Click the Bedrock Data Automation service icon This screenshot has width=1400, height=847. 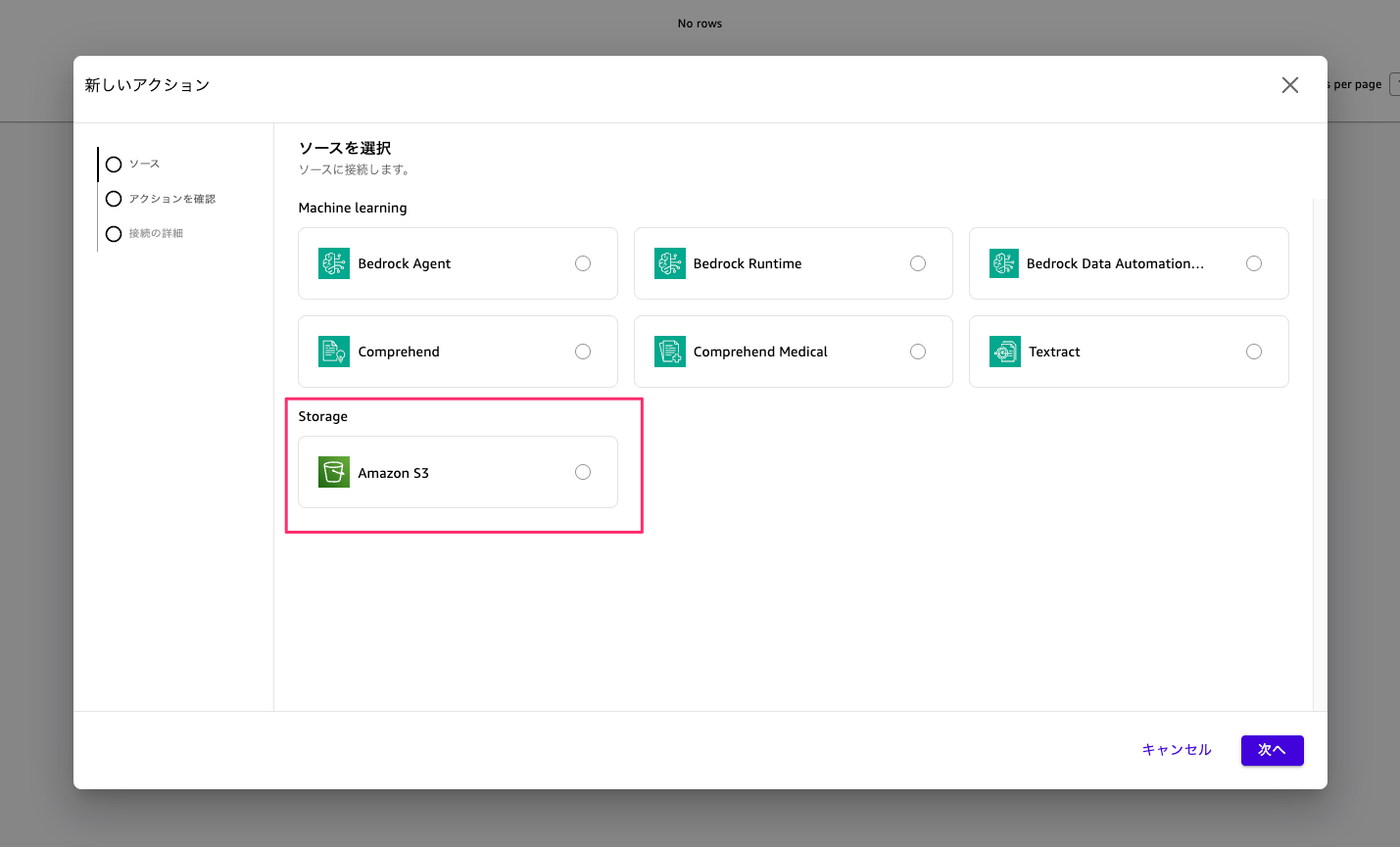pyautogui.click(x=1004, y=263)
